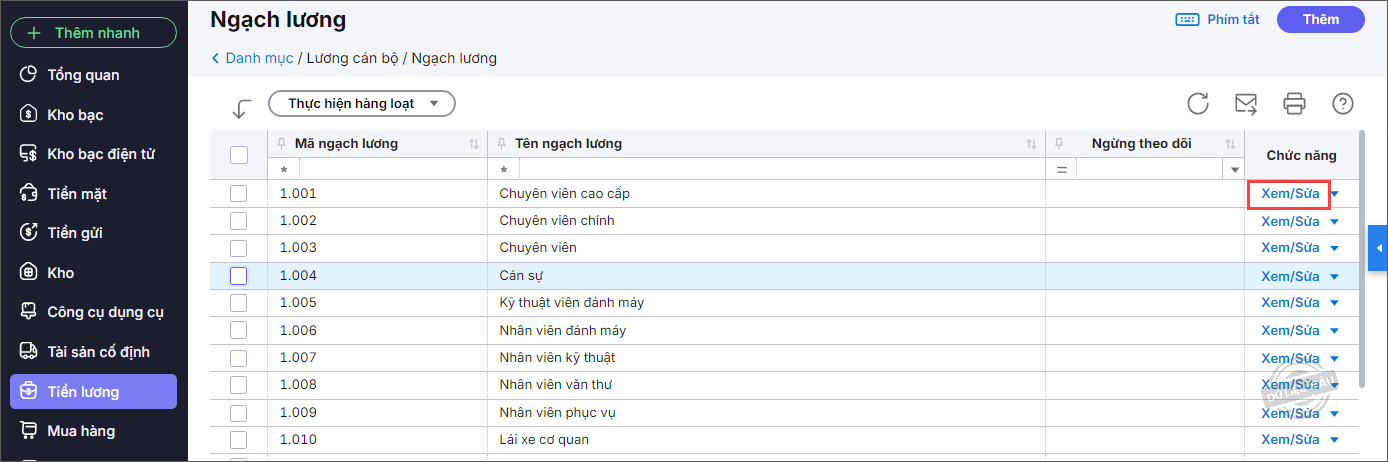Click the indent arrow icon beside bulk actions
1388x462 pixels.
point(241,108)
